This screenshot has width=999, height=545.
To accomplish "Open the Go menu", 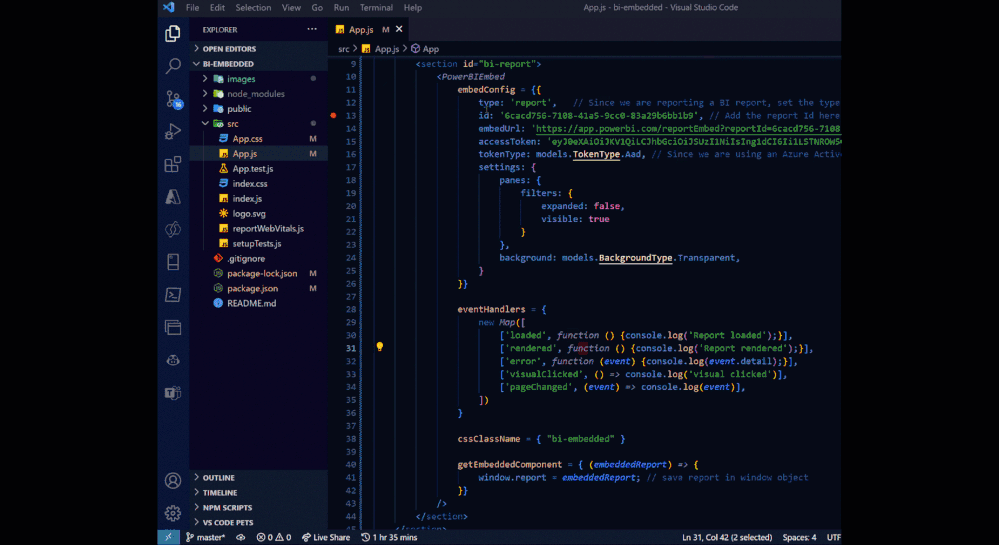I will pos(317,8).
